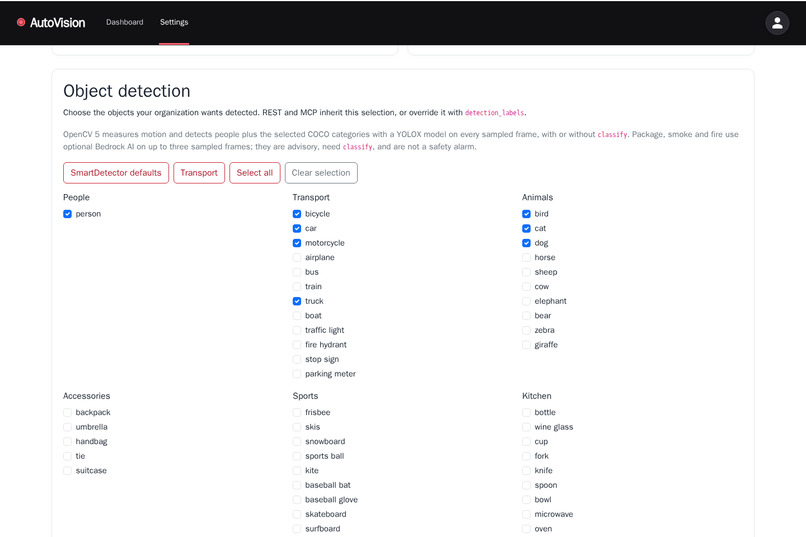
Task: Check the handbag checkbox
Action: (x=67, y=441)
